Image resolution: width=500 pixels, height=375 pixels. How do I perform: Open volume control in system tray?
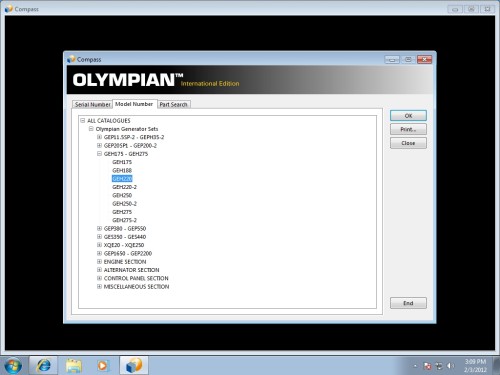[450, 366]
